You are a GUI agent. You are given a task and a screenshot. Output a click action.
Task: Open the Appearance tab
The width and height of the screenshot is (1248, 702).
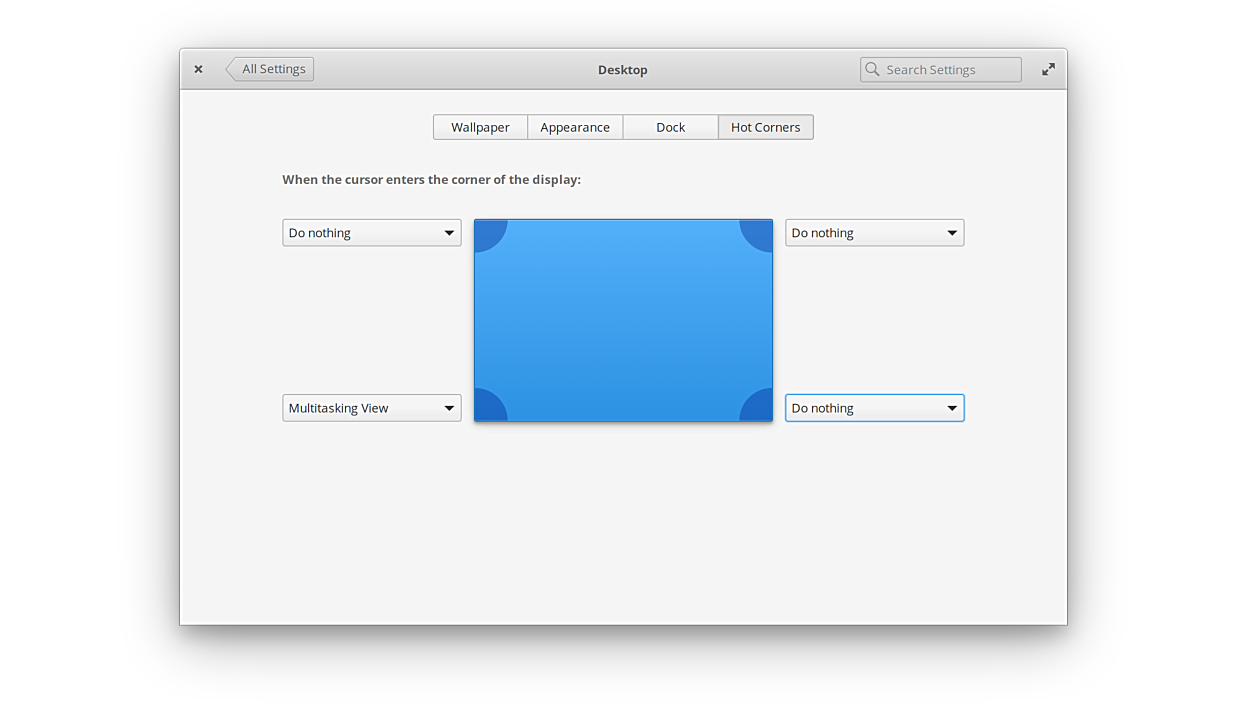575,127
